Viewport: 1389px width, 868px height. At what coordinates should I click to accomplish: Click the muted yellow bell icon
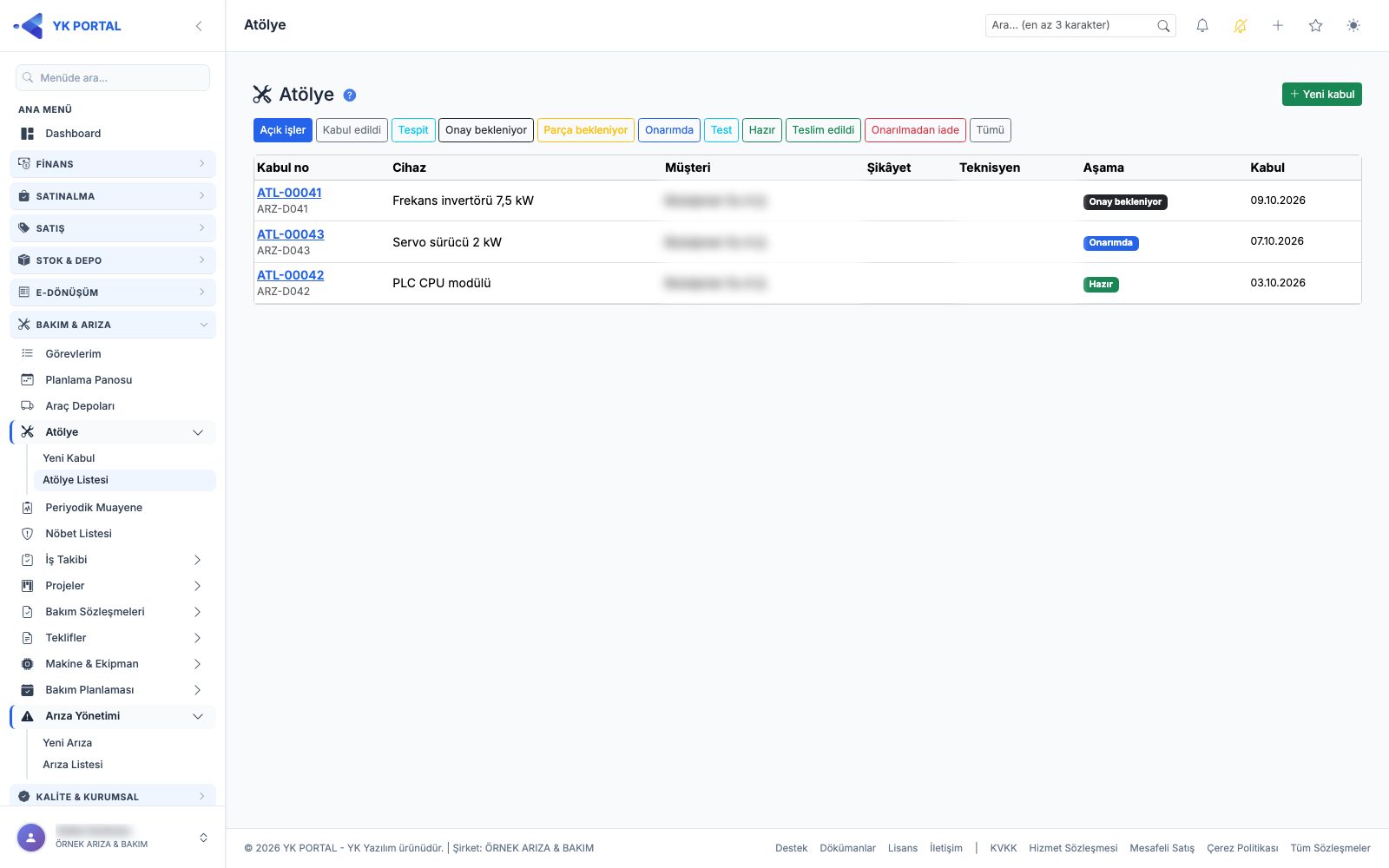click(1240, 26)
